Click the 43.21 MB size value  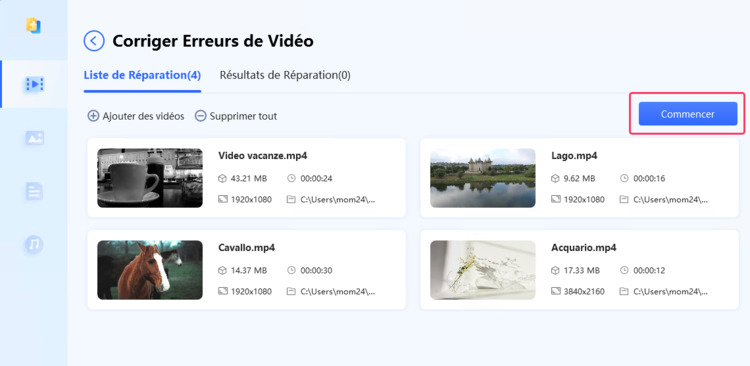coord(249,178)
